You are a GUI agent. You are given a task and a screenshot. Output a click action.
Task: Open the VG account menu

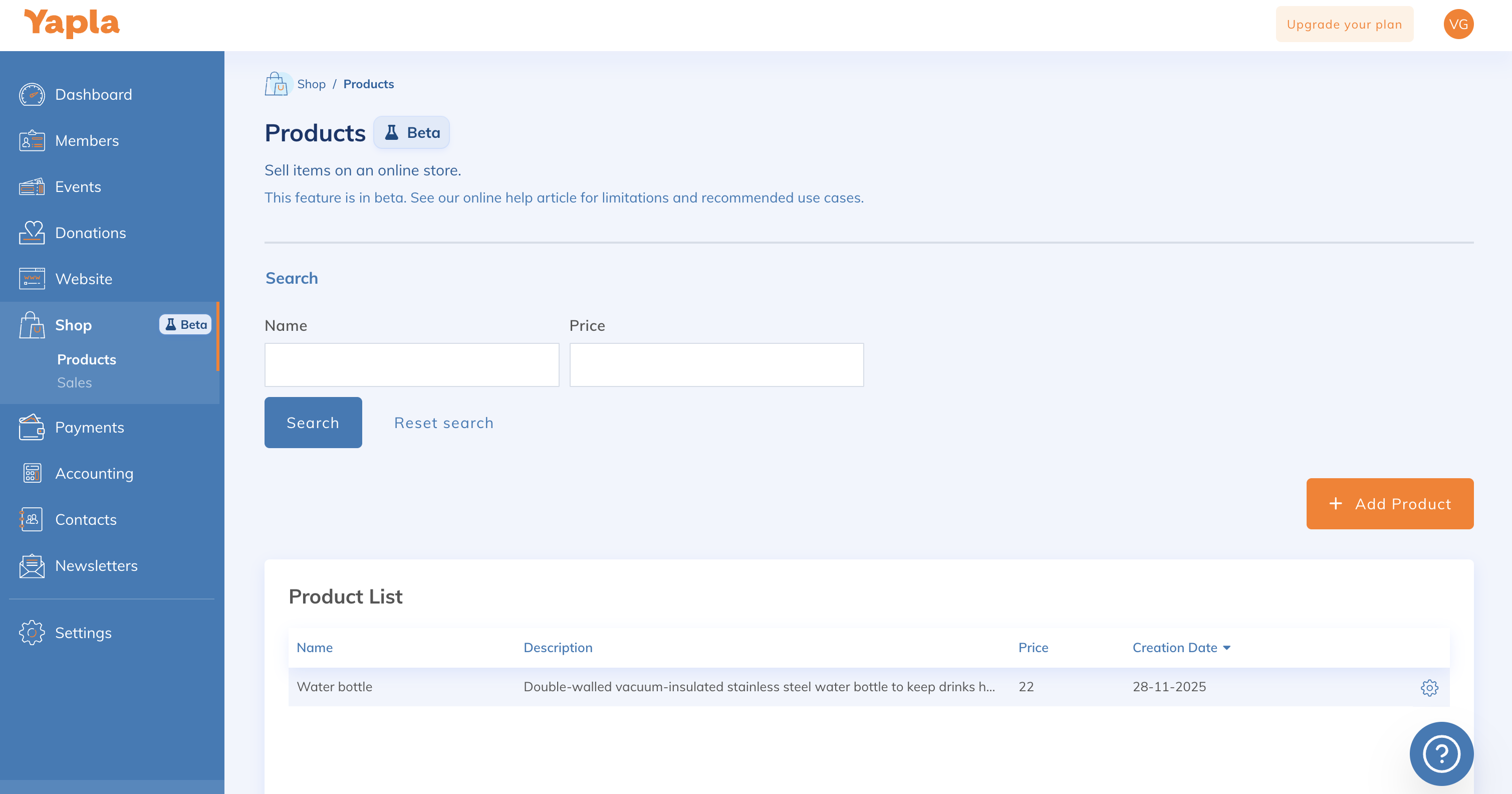coord(1458,24)
